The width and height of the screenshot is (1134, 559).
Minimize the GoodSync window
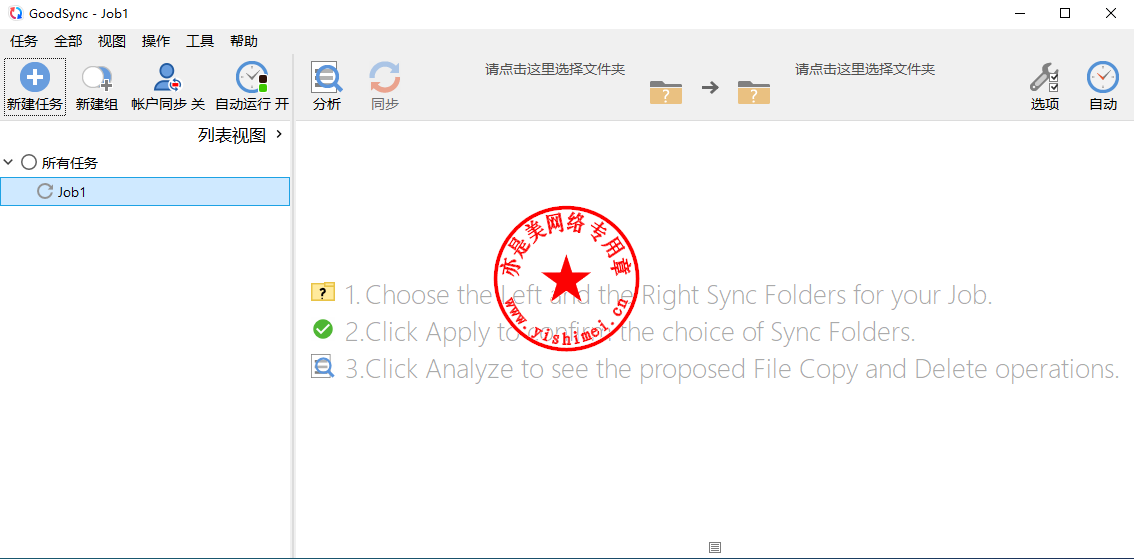coord(1020,13)
